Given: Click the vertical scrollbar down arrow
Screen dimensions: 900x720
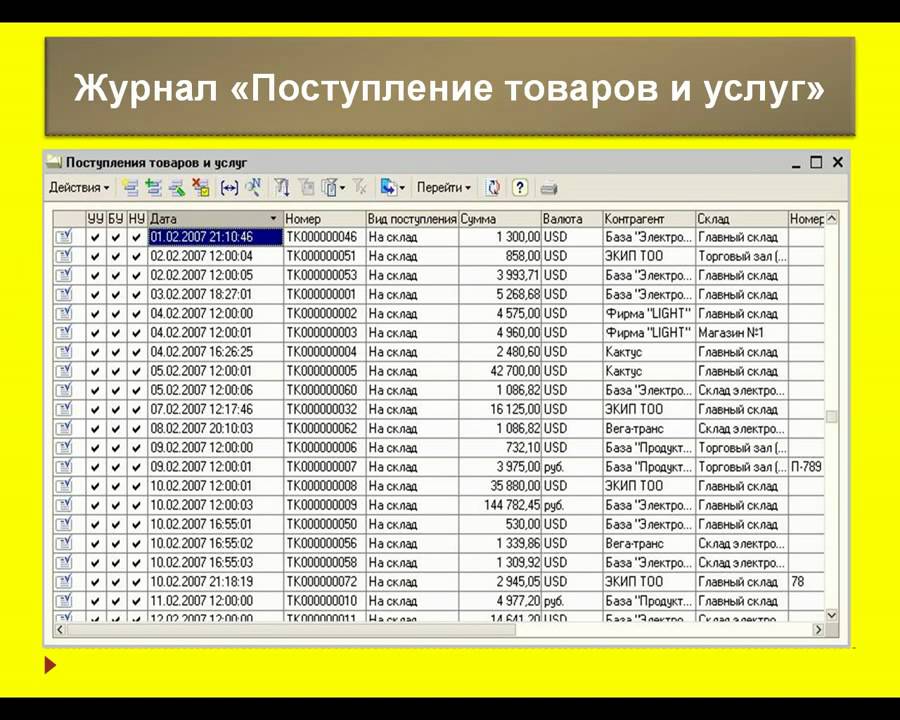Looking at the screenshot, I should pos(832,615).
